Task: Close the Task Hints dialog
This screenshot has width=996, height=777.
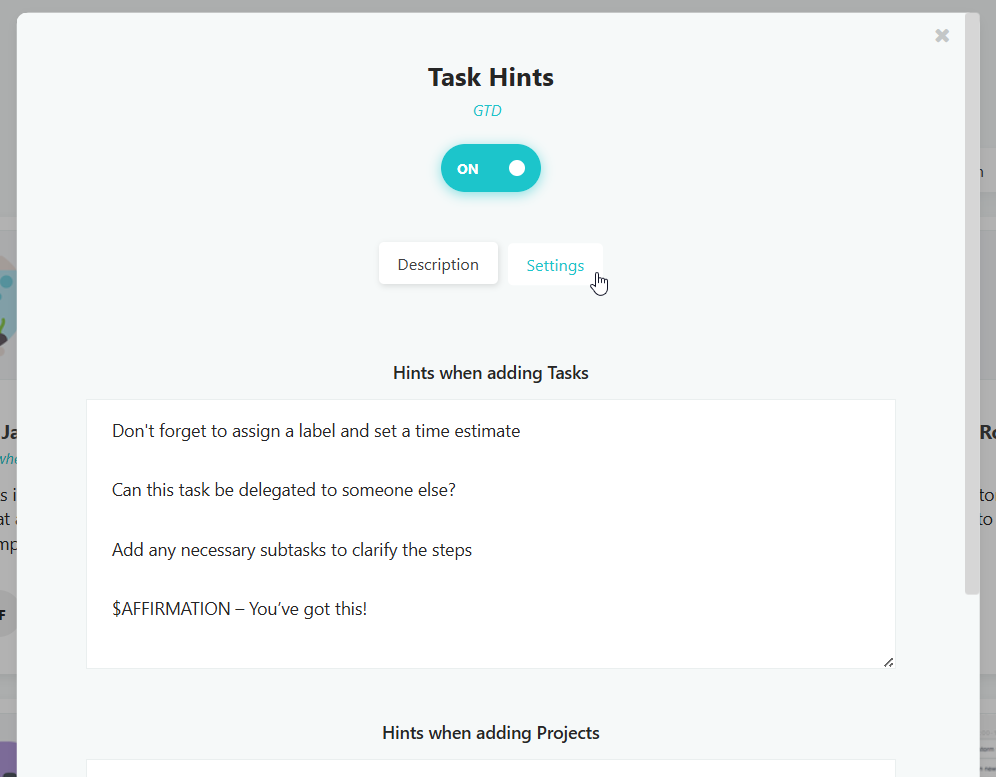Action: pos(942,36)
